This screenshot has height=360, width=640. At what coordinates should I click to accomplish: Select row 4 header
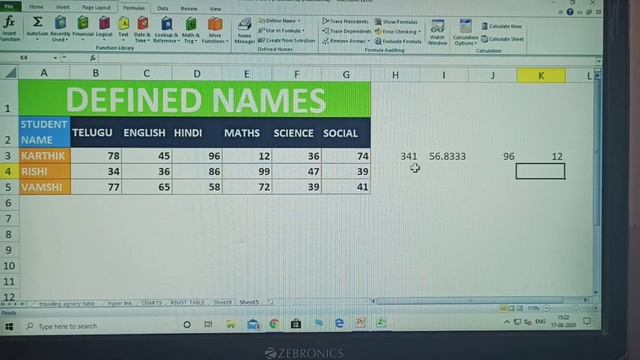point(8,171)
